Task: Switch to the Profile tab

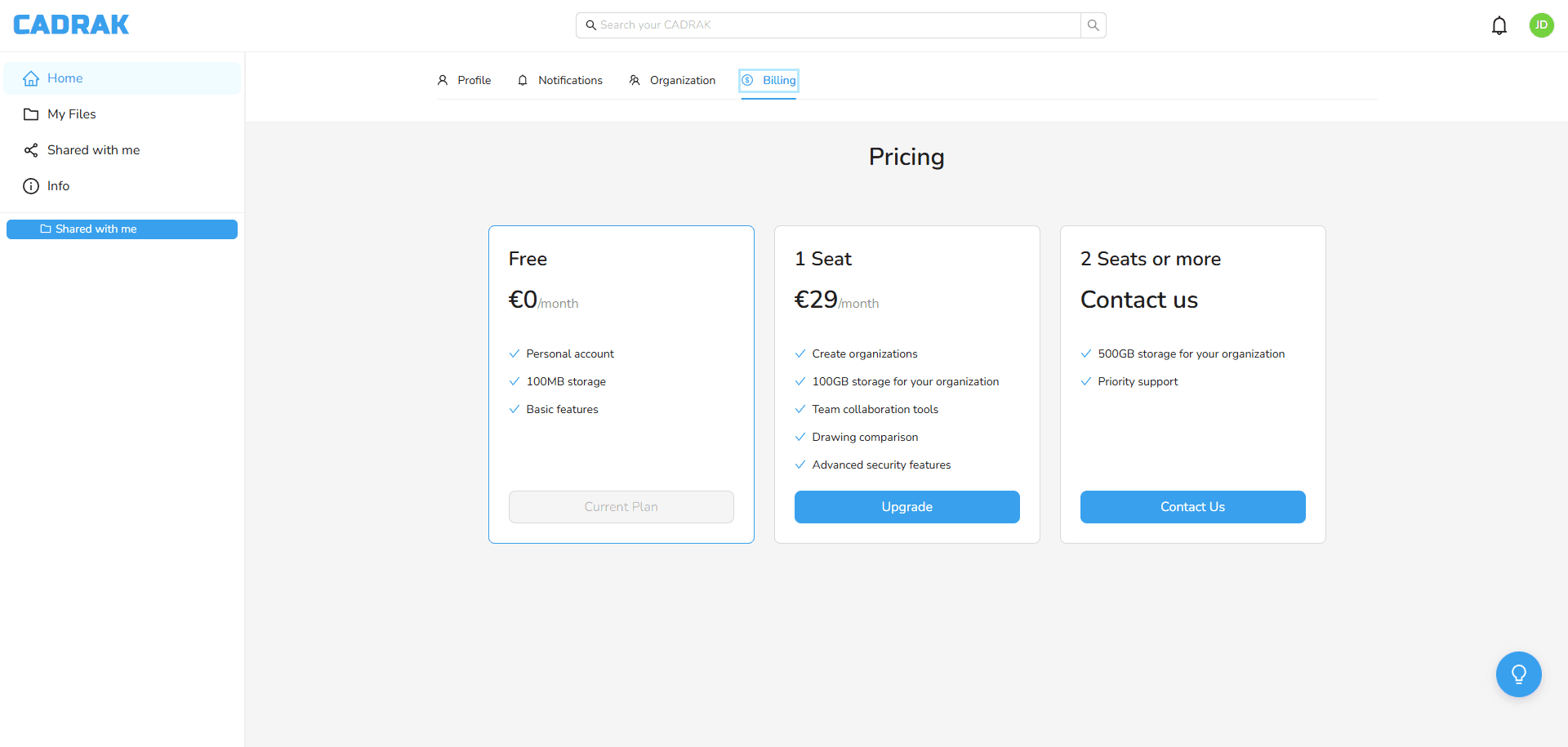Action: 474,80
